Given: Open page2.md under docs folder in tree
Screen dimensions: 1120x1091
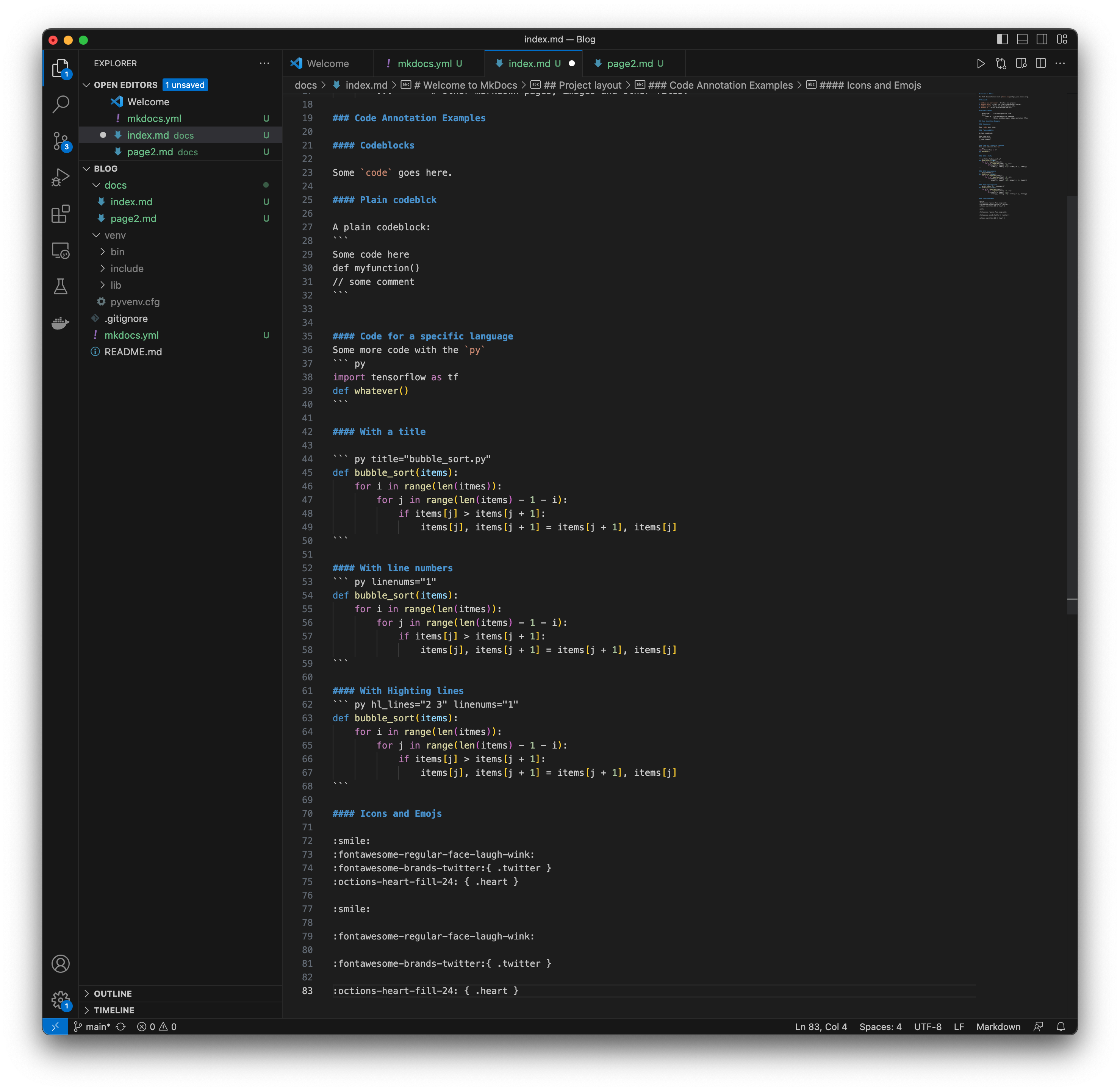Looking at the screenshot, I should coord(181,218).
